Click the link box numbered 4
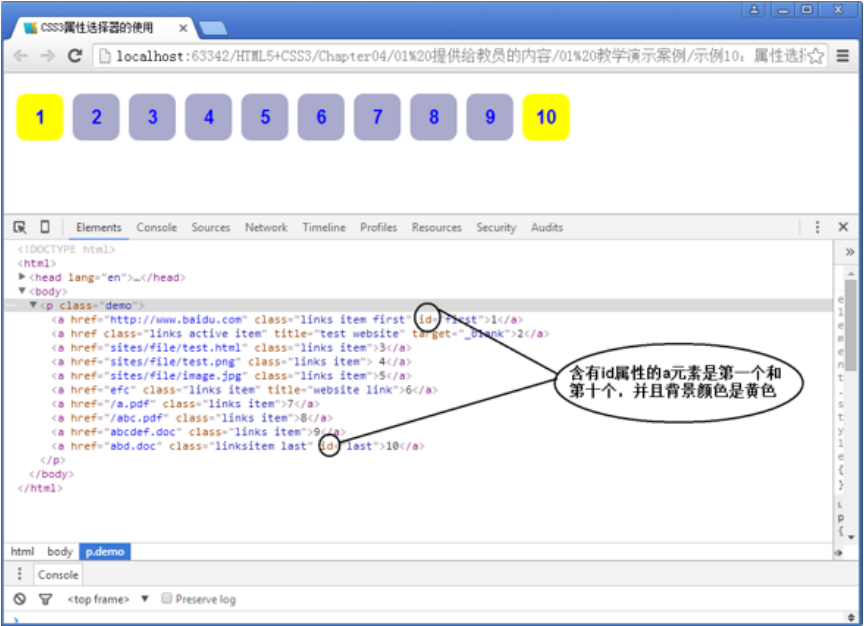Viewport: 864px width, 626px height. (208, 117)
